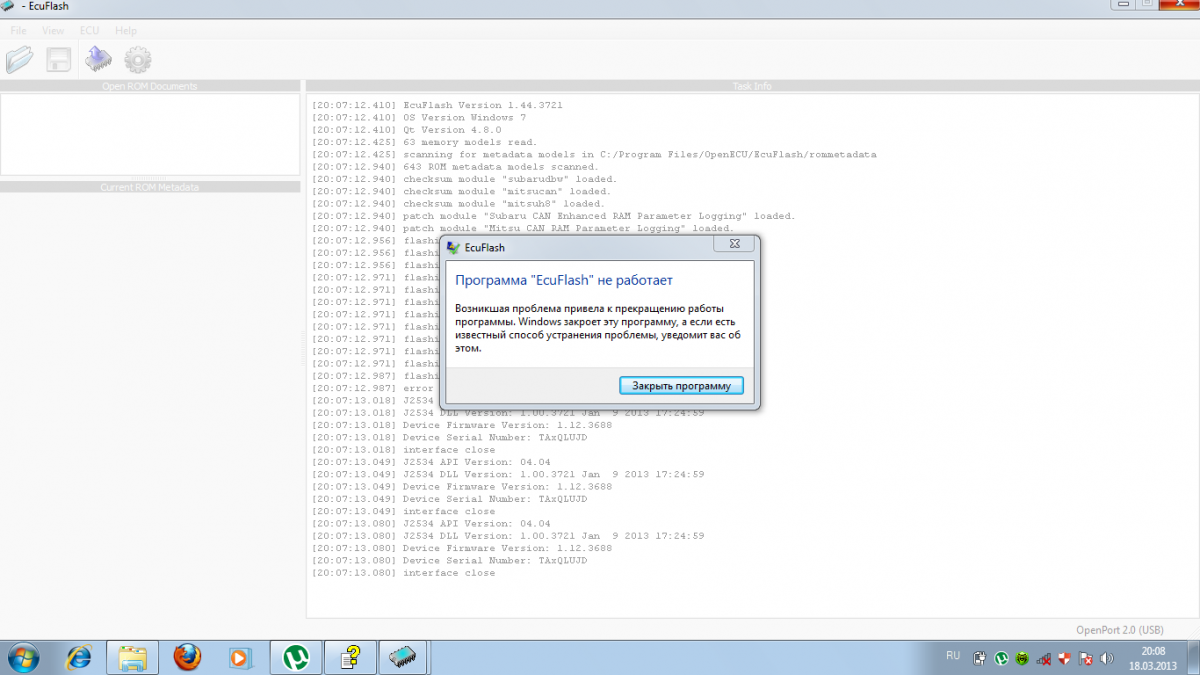1200x675 pixels.
Task: Click the OpenPort 2.0 (USB) status text
Action: pyautogui.click(x=1119, y=630)
